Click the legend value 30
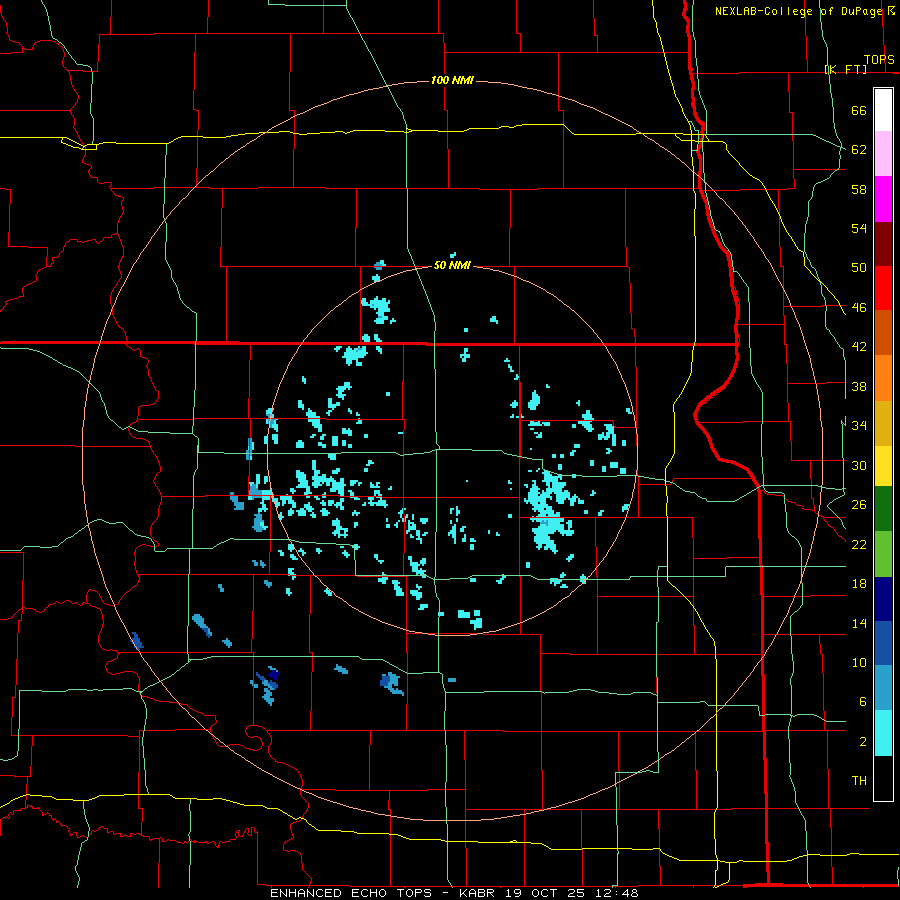Screen dimensions: 900x900 (x=859, y=465)
